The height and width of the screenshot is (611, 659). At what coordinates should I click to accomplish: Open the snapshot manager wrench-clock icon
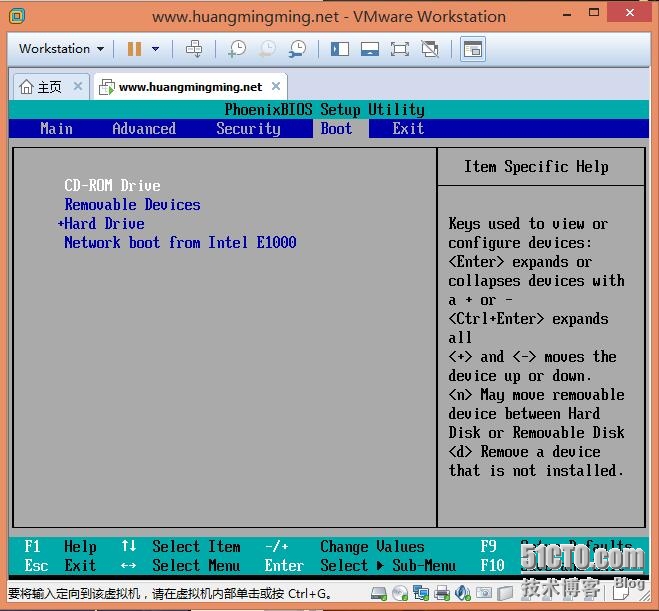coord(297,49)
